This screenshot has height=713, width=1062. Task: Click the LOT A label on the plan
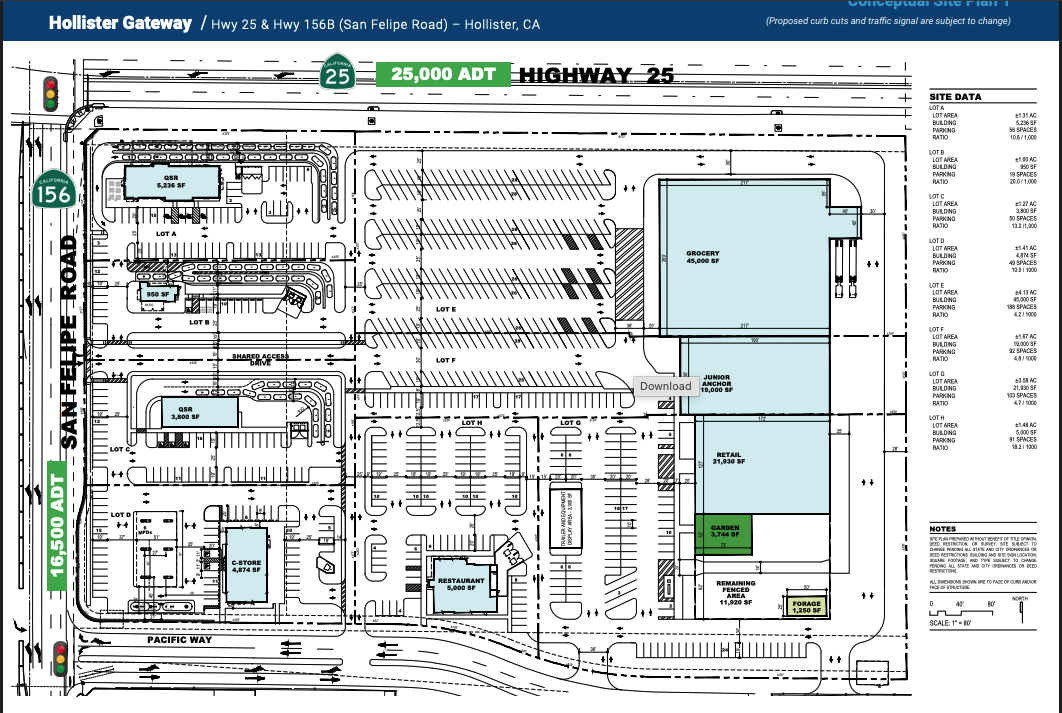point(166,234)
